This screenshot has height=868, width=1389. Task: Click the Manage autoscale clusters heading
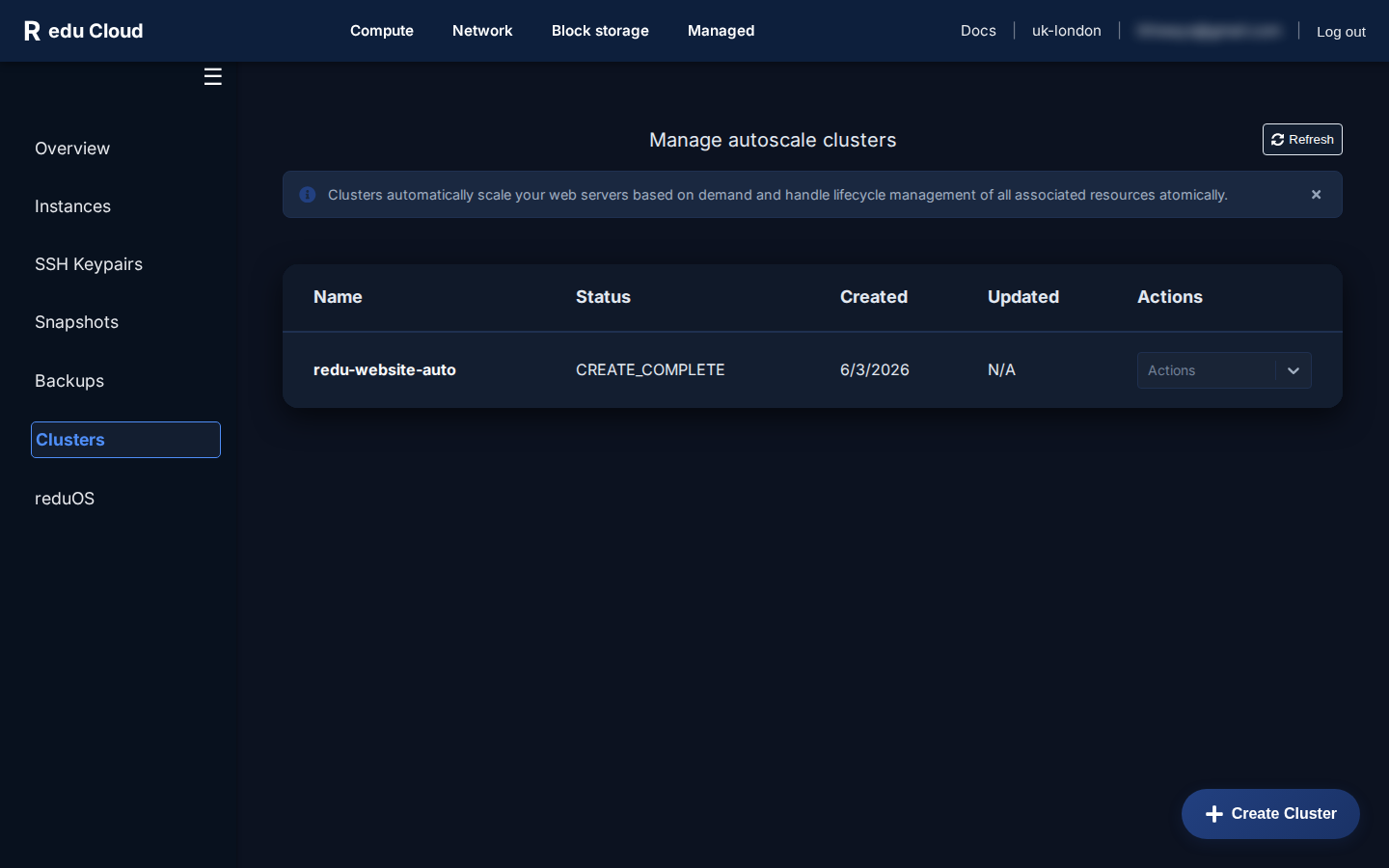click(773, 140)
